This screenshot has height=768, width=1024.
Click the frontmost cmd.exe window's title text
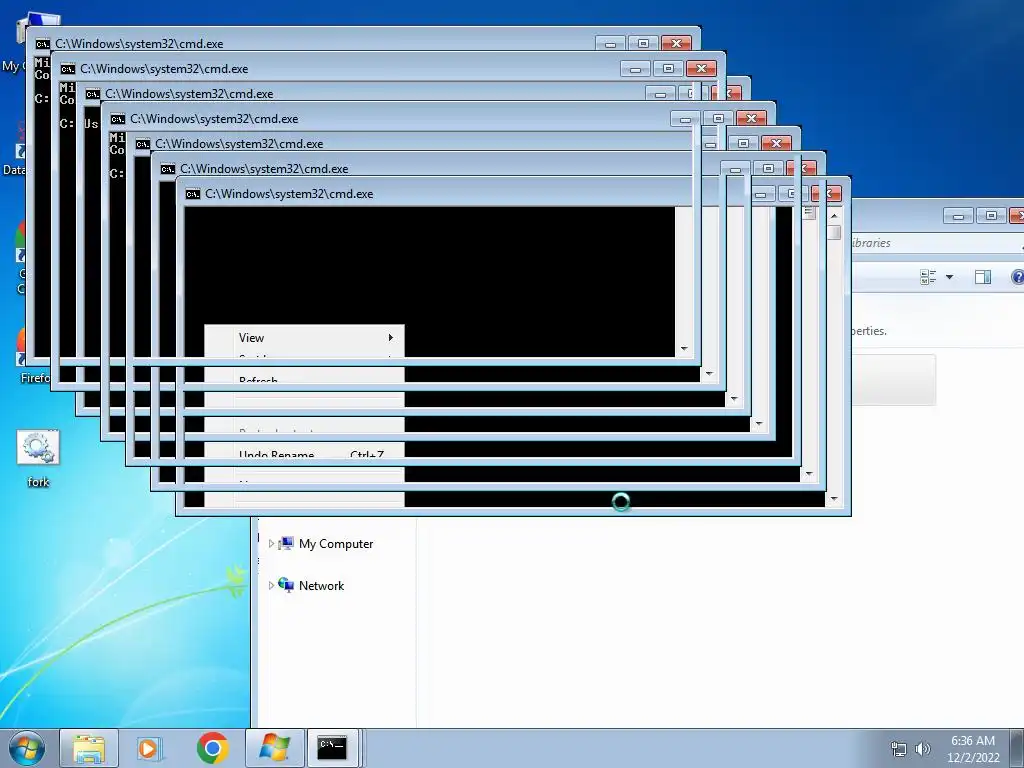point(289,194)
